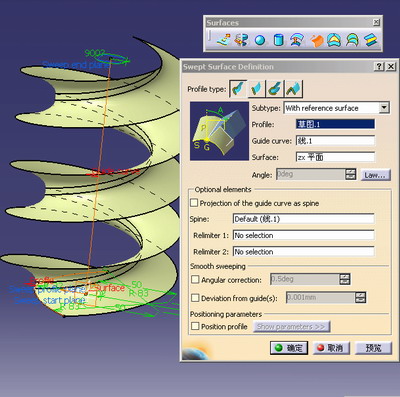Confirm with the green 确定 button
Viewport: 400px width, 397px height.
tap(289, 348)
